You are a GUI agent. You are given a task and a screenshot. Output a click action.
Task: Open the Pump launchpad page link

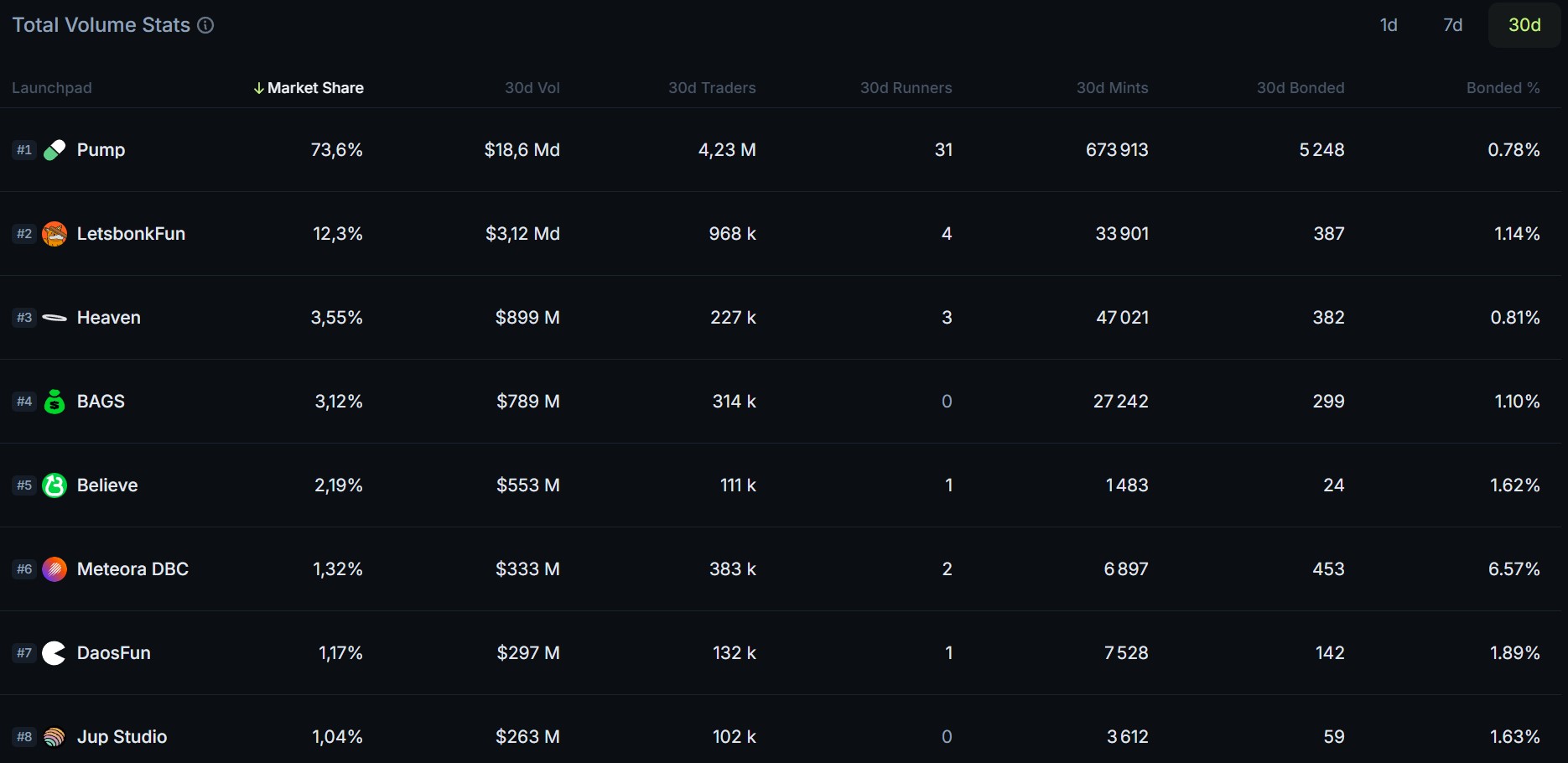pos(101,149)
